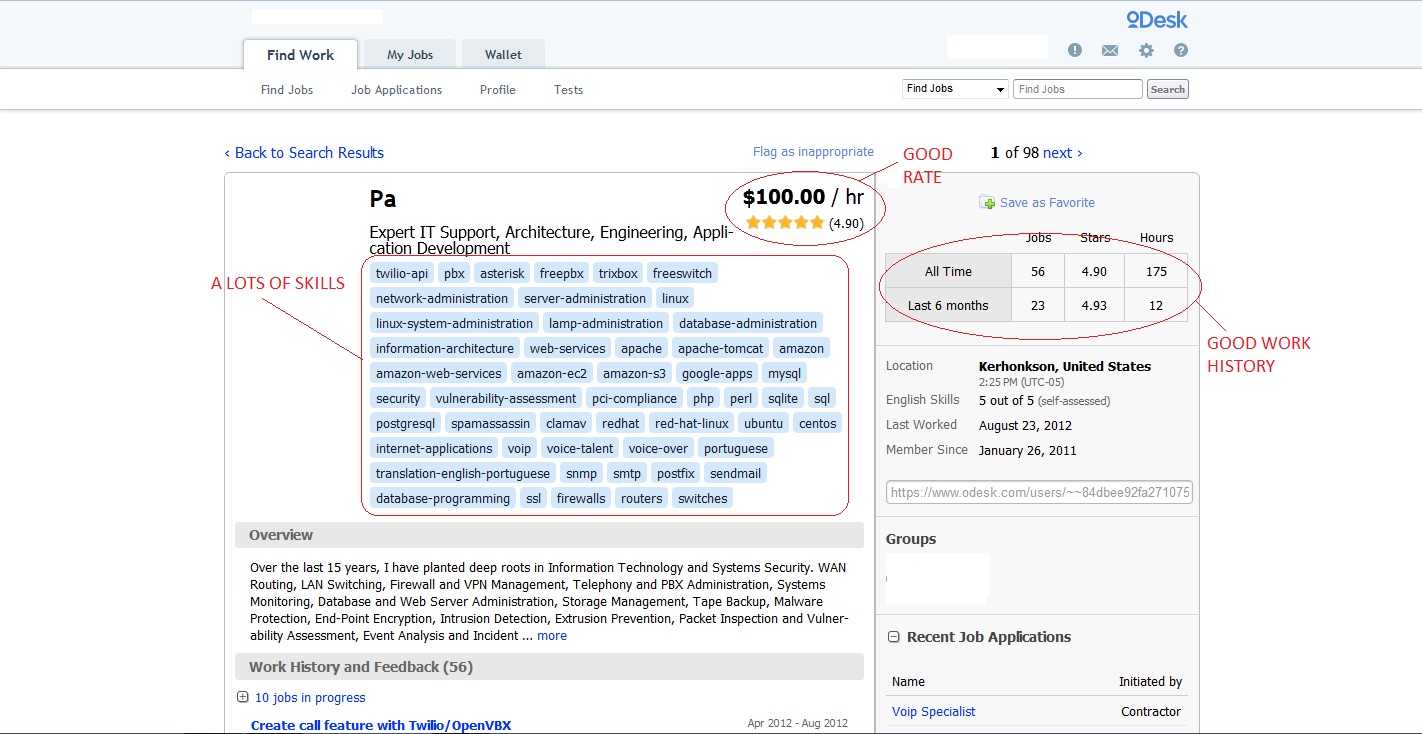The width and height of the screenshot is (1422, 734).
Task: Open the Find Jobs search type dropdown
Action: click(954, 89)
